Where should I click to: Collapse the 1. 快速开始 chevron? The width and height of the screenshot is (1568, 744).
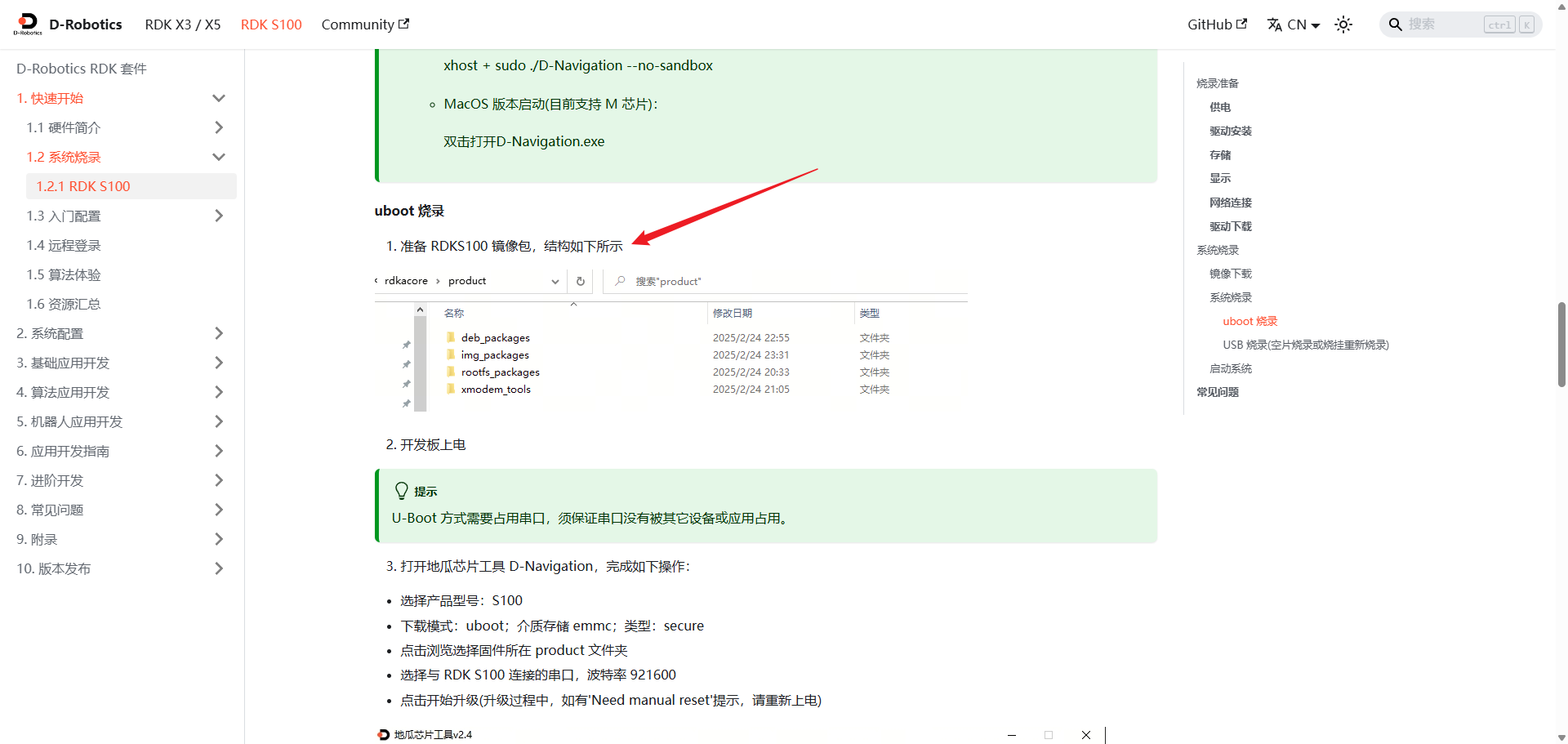click(219, 98)
